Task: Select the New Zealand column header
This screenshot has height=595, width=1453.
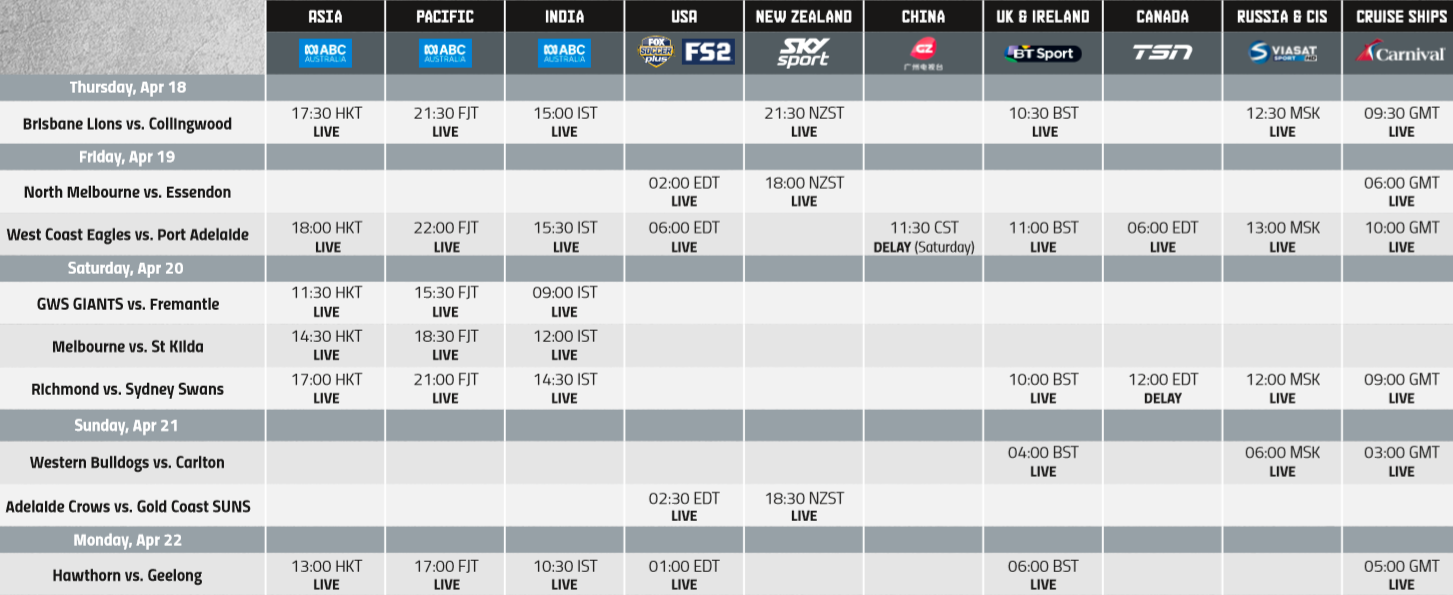Action: 804,16
